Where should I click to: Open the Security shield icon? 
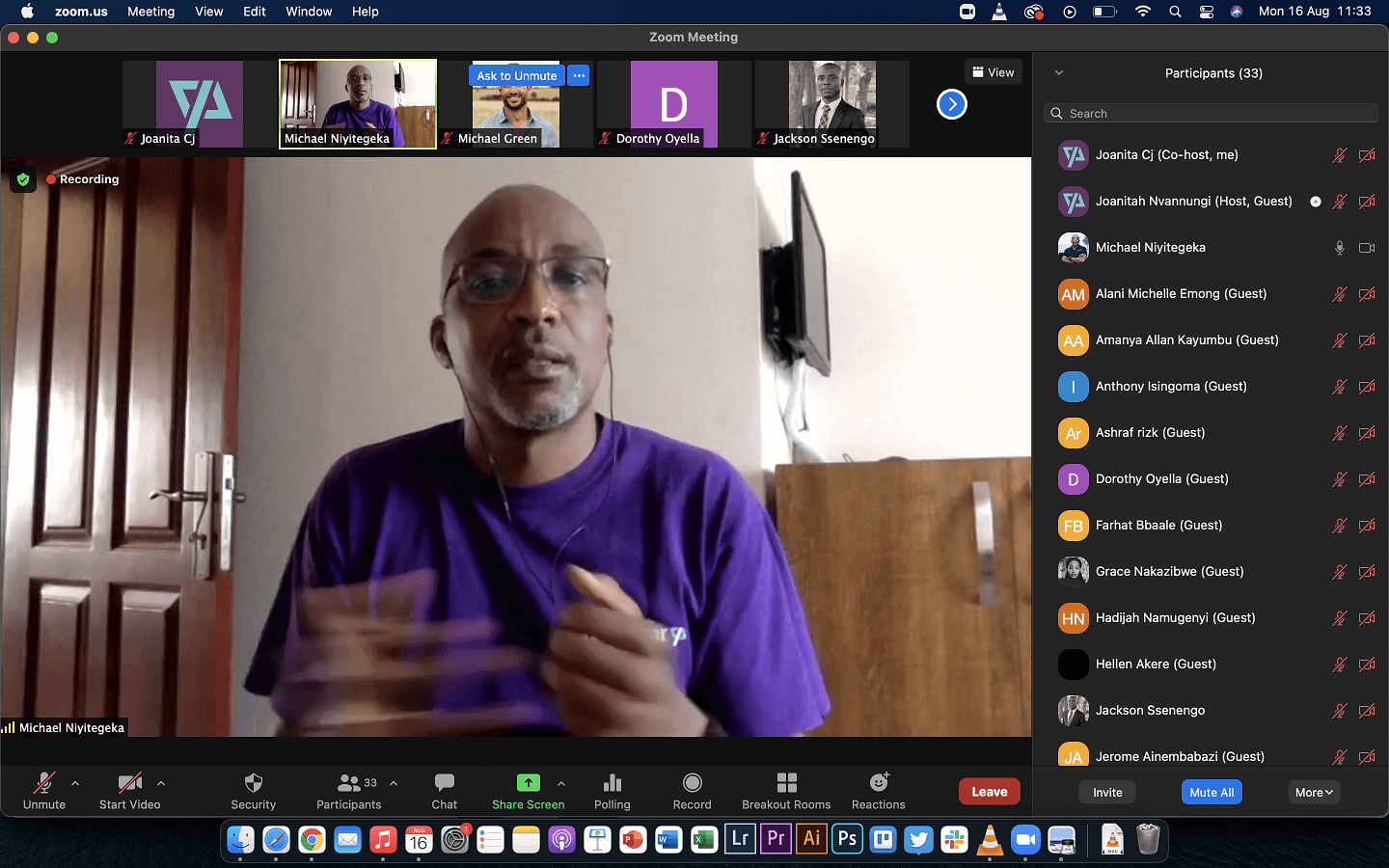point(254,782)
